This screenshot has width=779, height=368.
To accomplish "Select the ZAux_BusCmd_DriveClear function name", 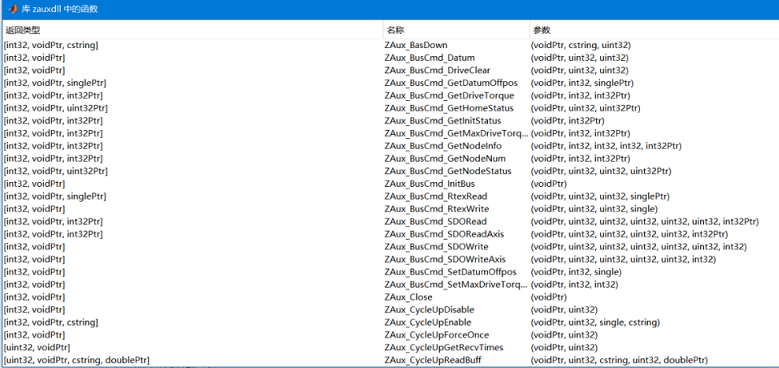I will (437, 70).
